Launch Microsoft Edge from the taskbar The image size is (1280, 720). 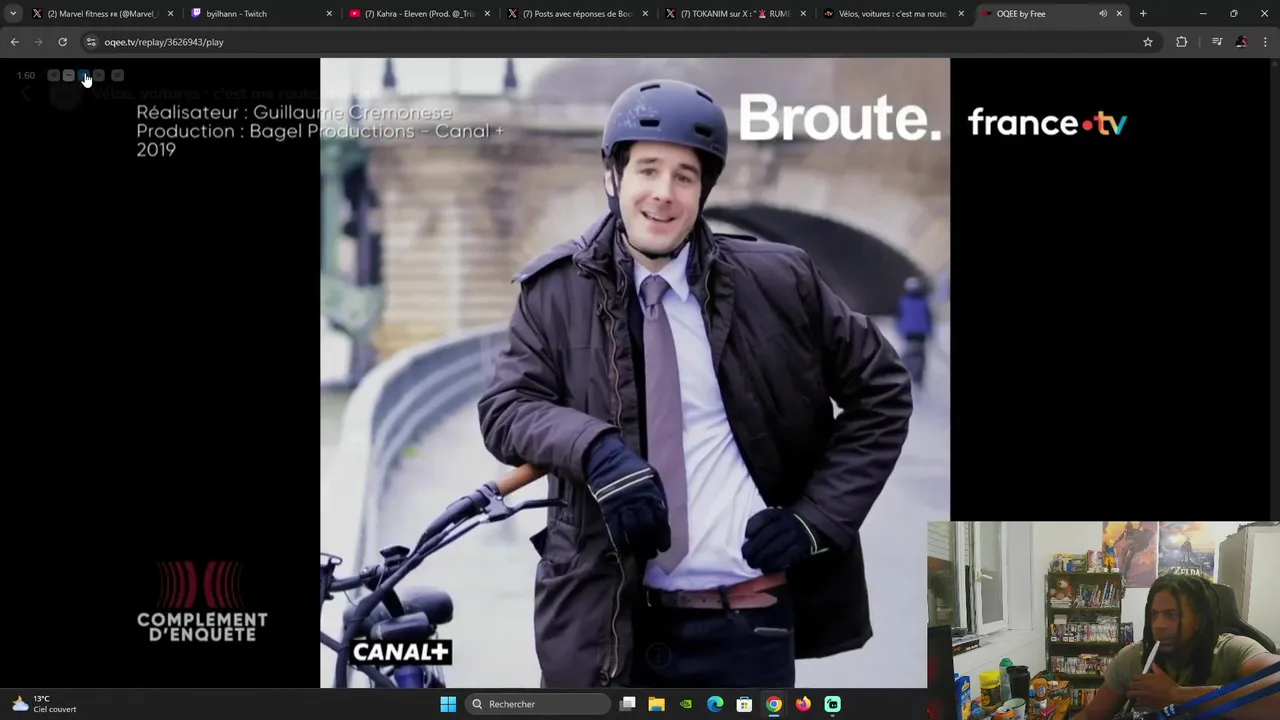(715, 704)
